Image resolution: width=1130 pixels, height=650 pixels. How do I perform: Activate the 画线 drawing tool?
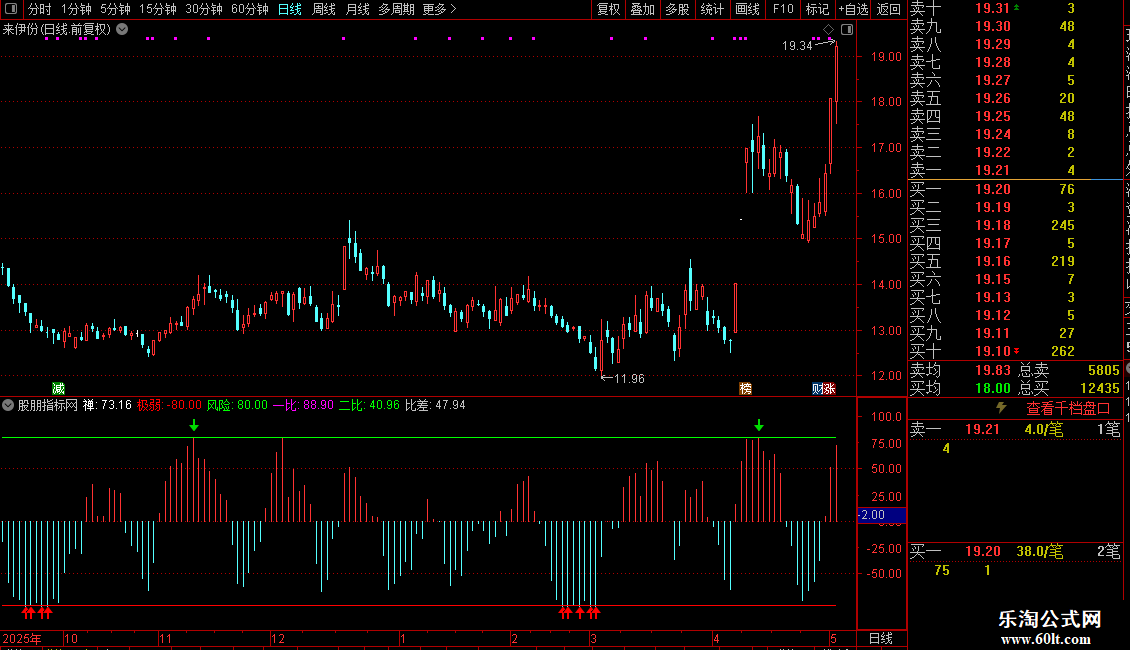747,9
